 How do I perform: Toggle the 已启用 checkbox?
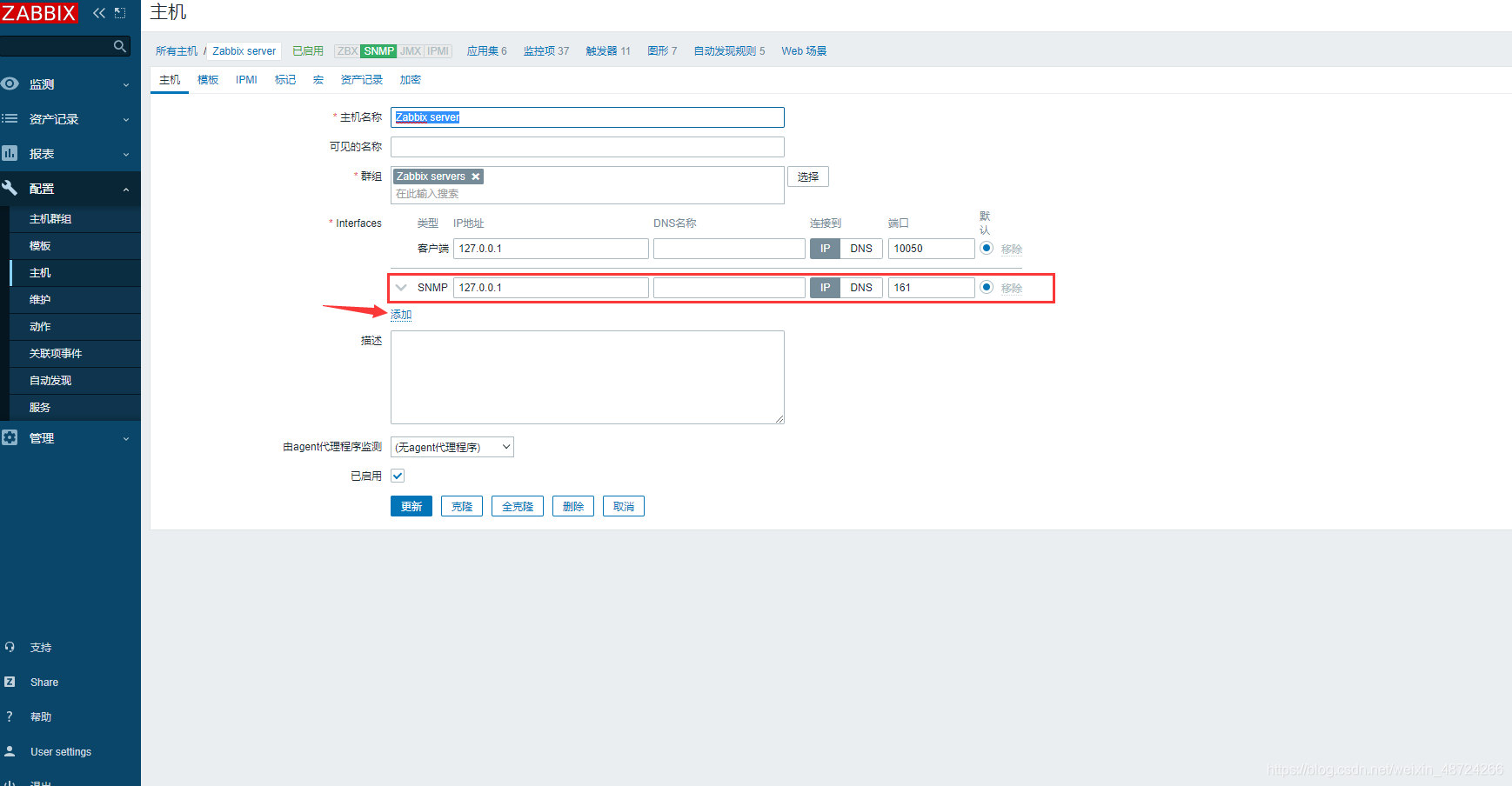398,476
